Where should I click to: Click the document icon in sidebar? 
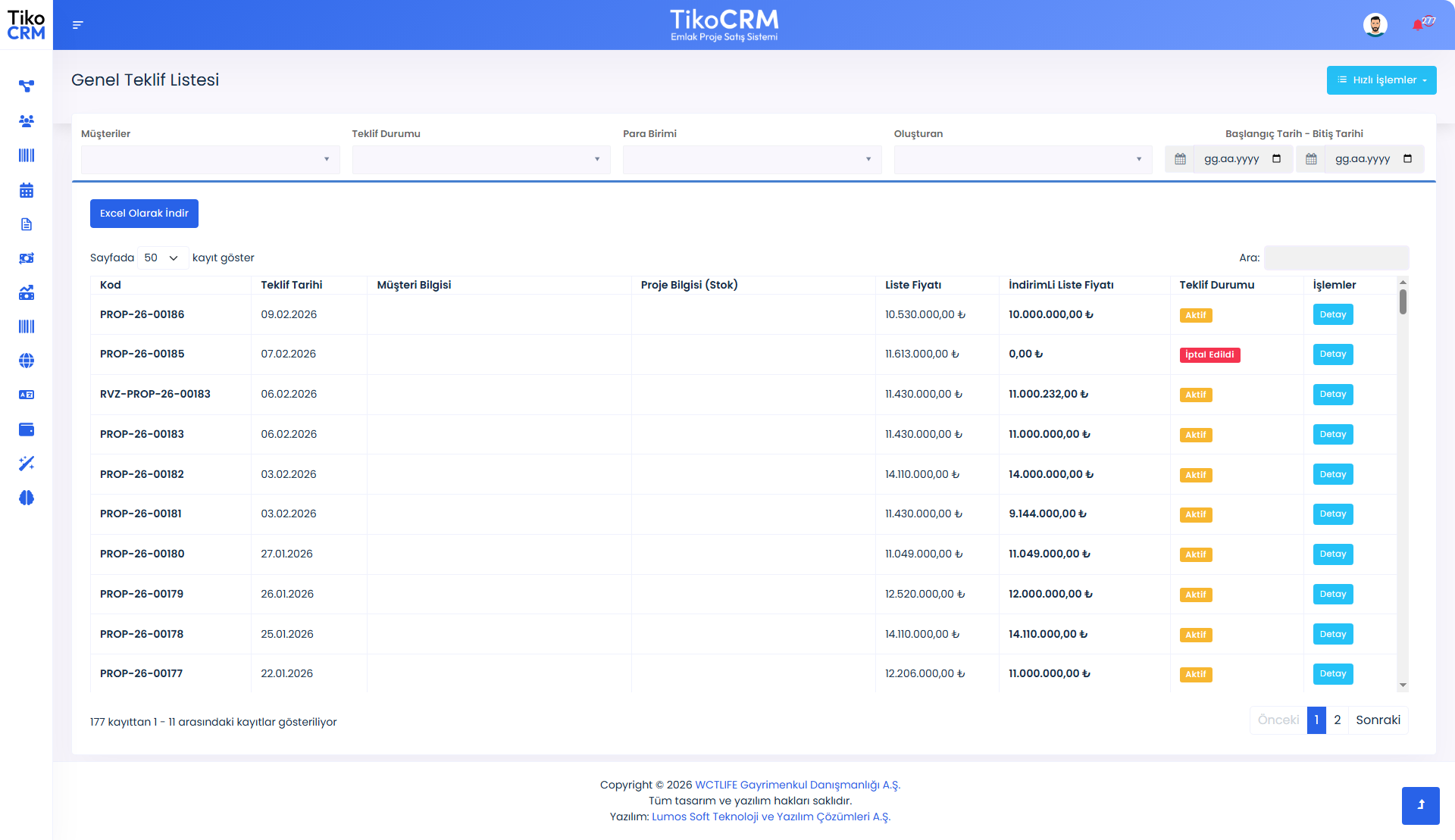click(x=27, y=224)
